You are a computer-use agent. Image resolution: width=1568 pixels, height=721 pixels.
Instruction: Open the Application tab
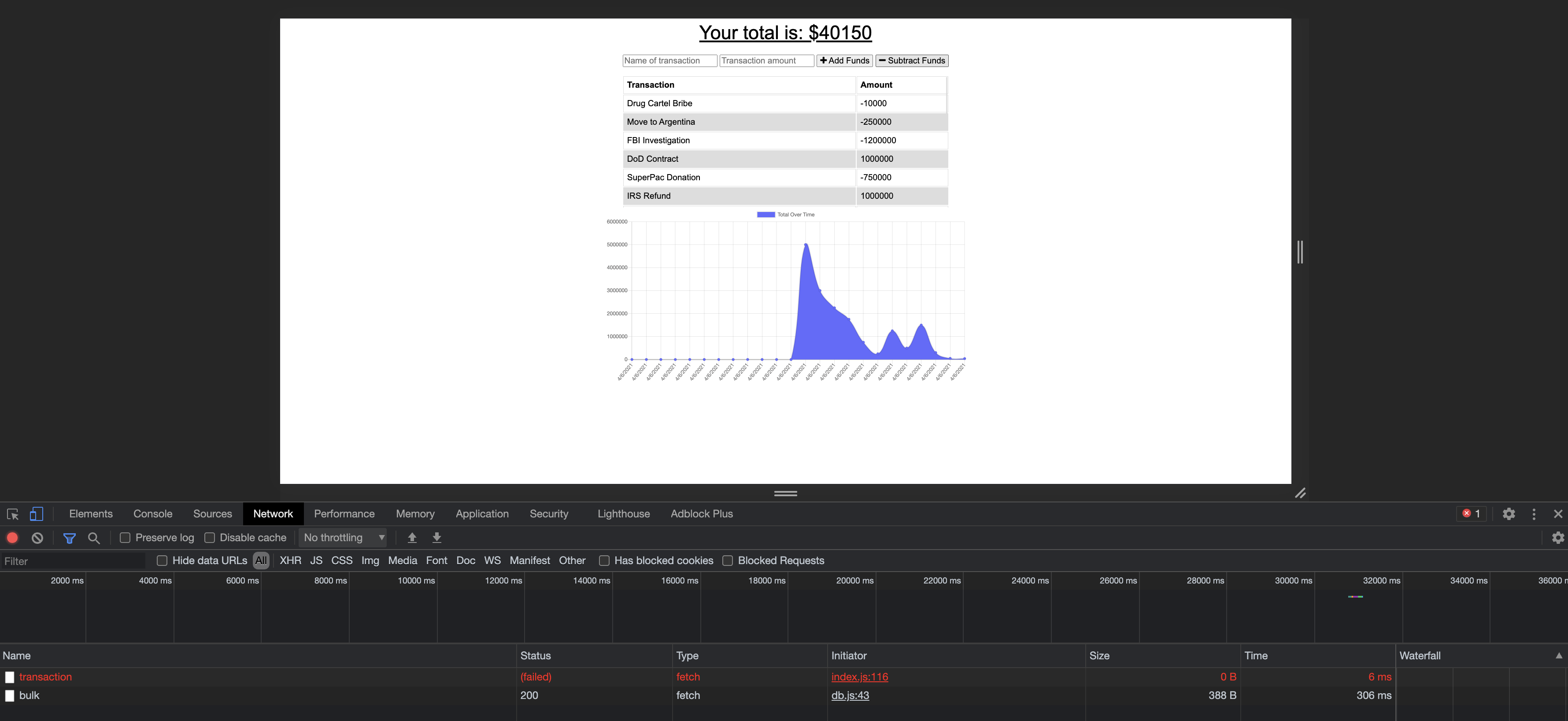pos(481,514)
